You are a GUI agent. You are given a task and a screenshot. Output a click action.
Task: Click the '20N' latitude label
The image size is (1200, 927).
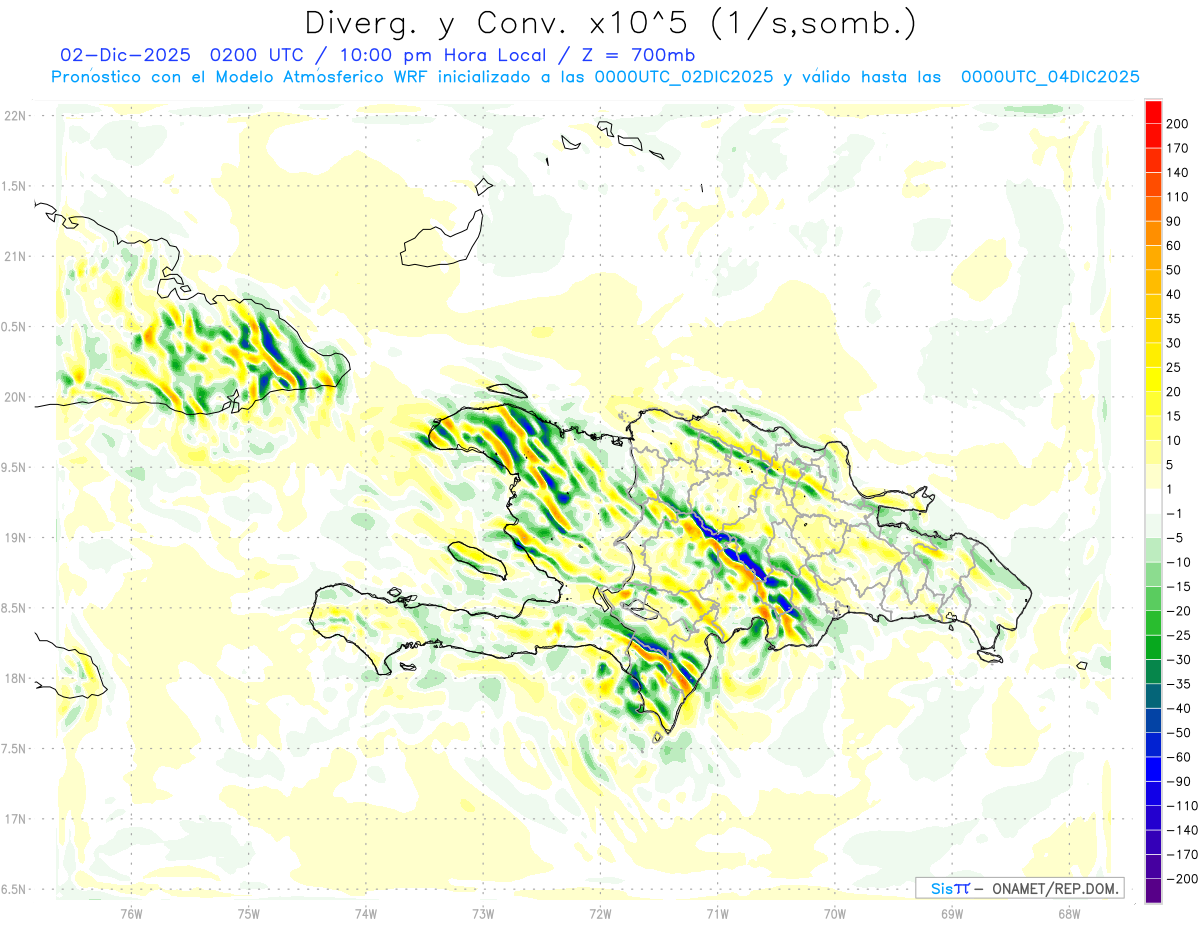15,397
